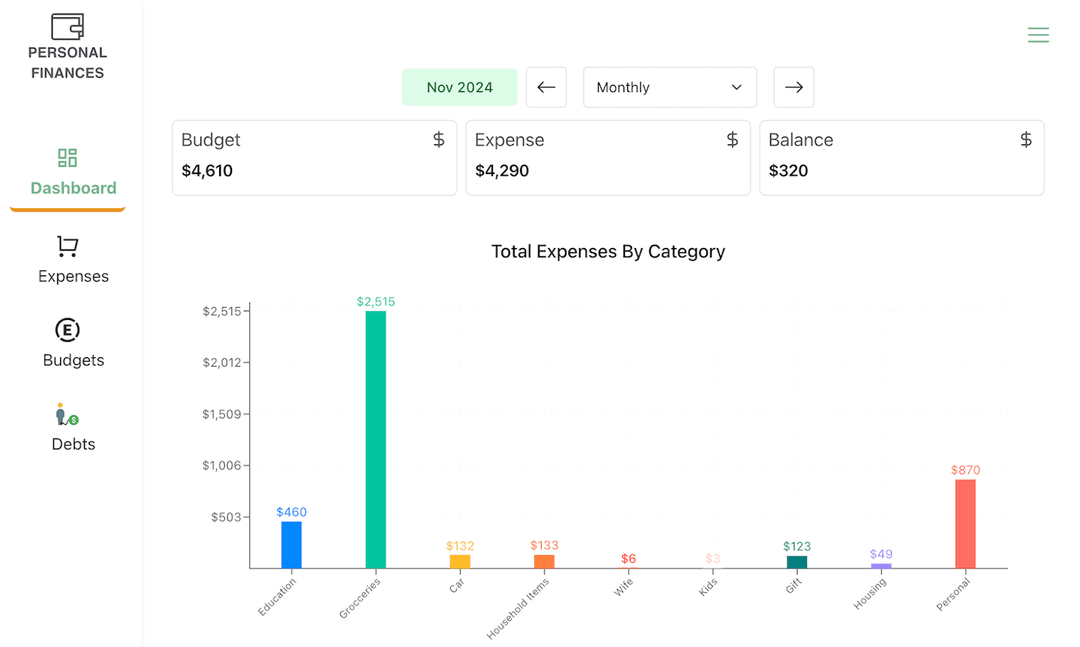Click the dollar icon on the Budget card

coord(438,140)
